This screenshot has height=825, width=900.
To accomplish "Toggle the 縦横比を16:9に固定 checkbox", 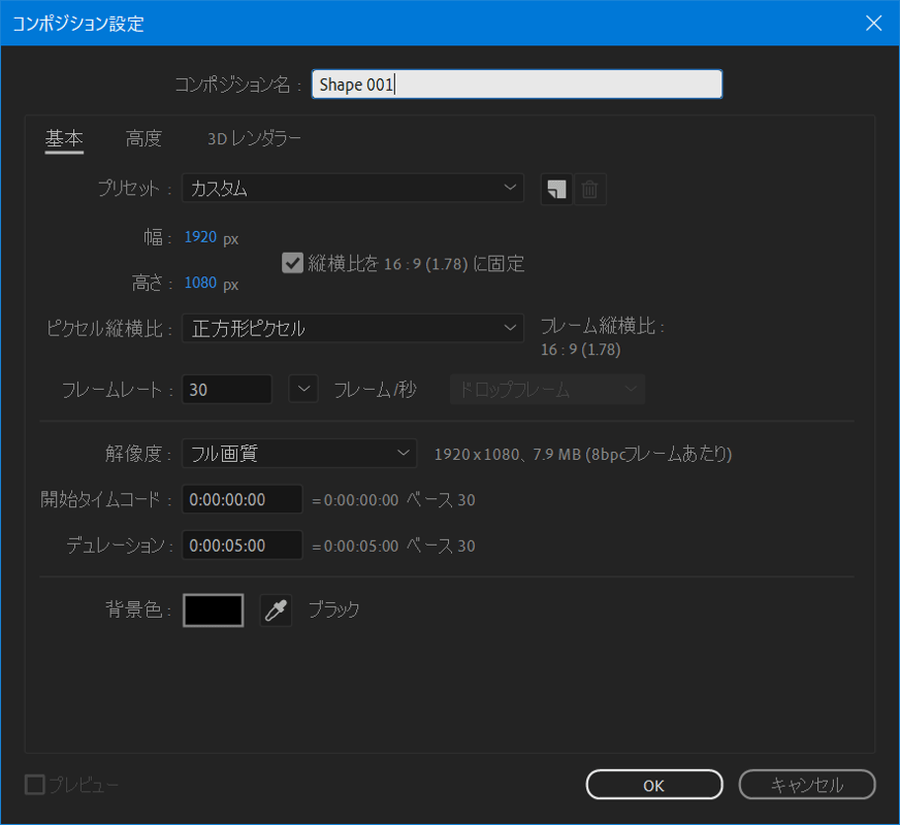I will 292,263.
